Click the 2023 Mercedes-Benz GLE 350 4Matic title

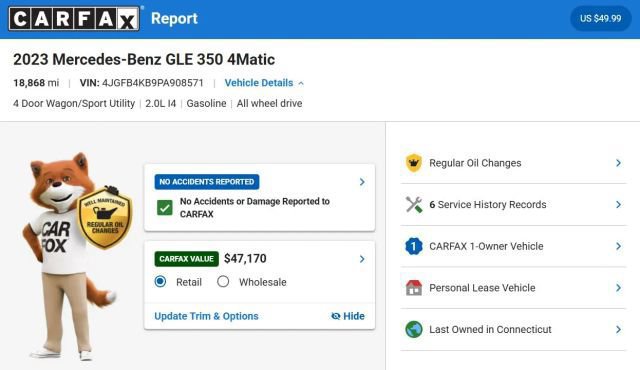[x=144, y=60]
